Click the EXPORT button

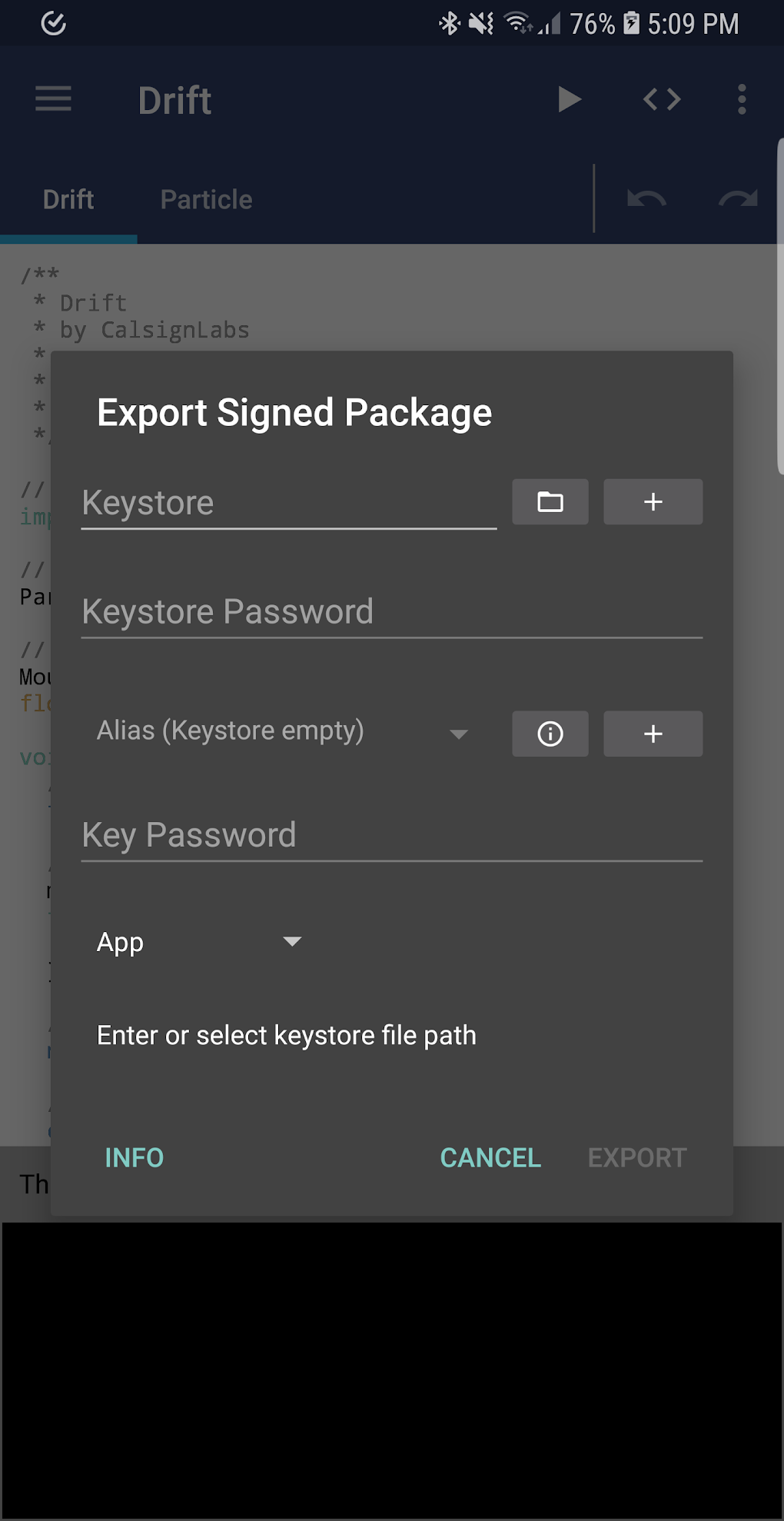[x=637, y=1157]
